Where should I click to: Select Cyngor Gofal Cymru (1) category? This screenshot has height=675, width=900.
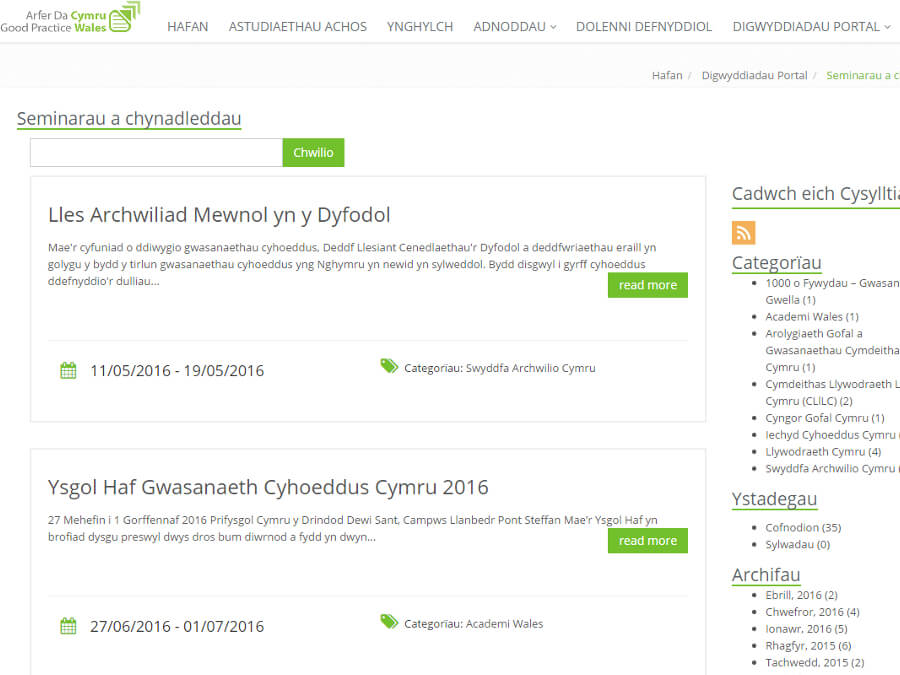tap(825, 418)
